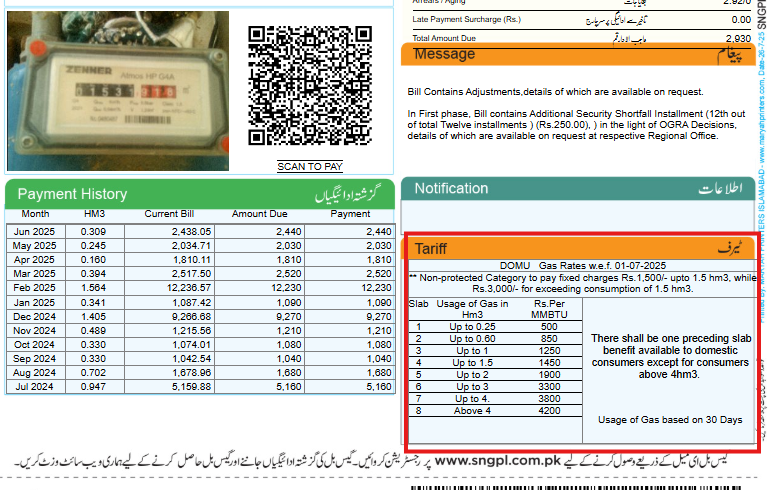775x490 pixels.
Task: Open the www.sngpl.com.pk website link
Action: coord(498,461)
